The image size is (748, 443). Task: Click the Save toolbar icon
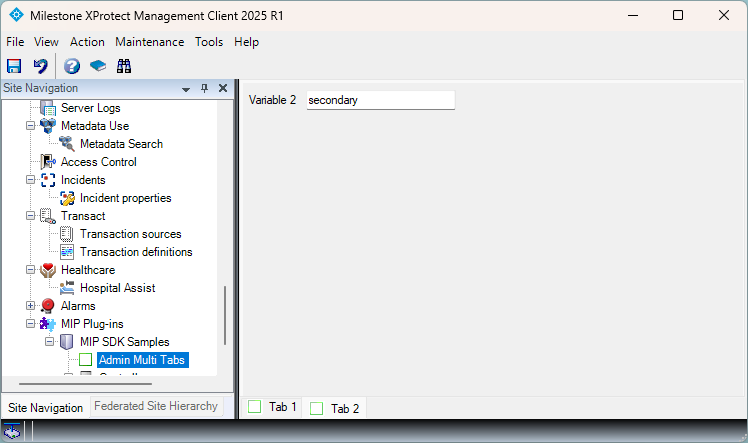(x=14, y=66)
